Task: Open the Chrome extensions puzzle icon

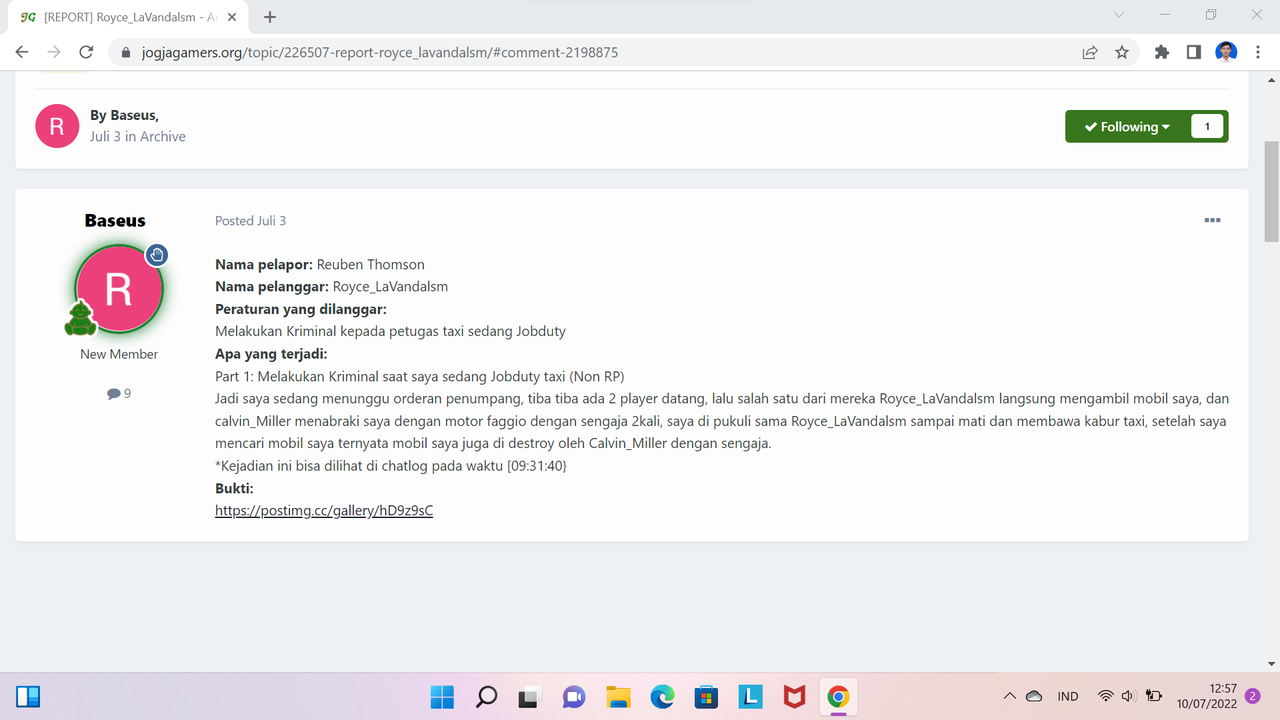Action: click(1162, 52)
